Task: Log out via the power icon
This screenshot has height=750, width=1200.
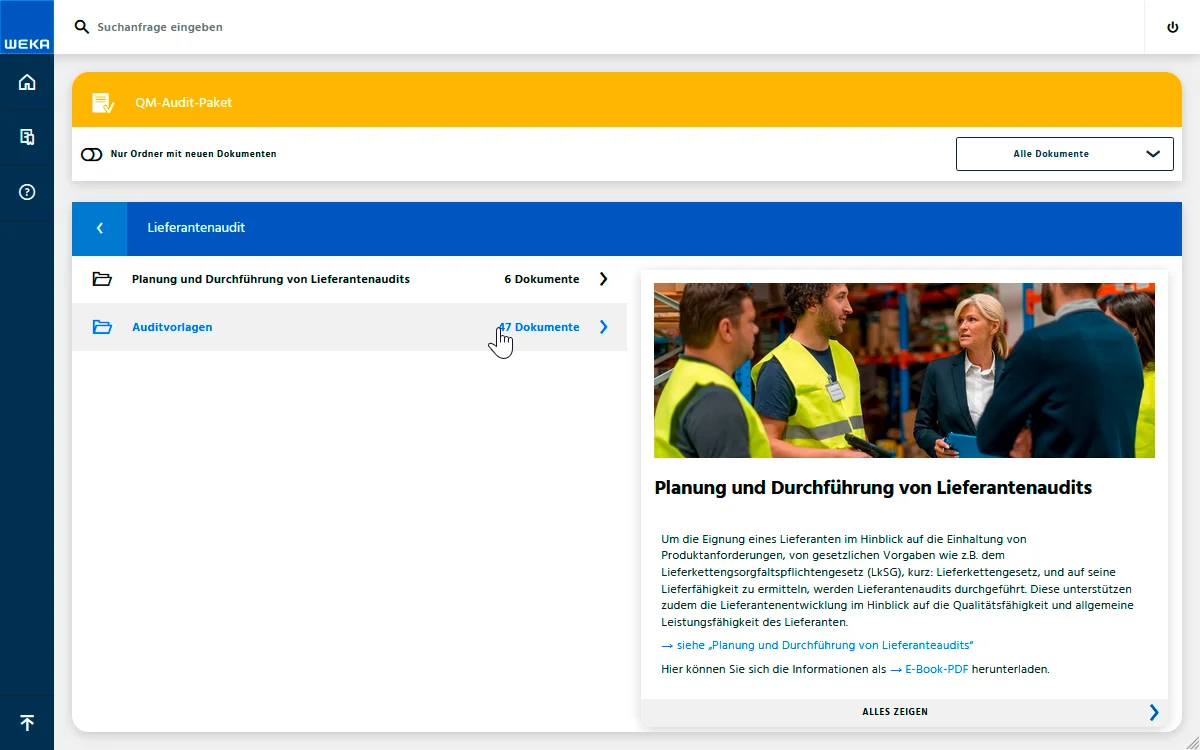Action: [x=1172, y=27]
